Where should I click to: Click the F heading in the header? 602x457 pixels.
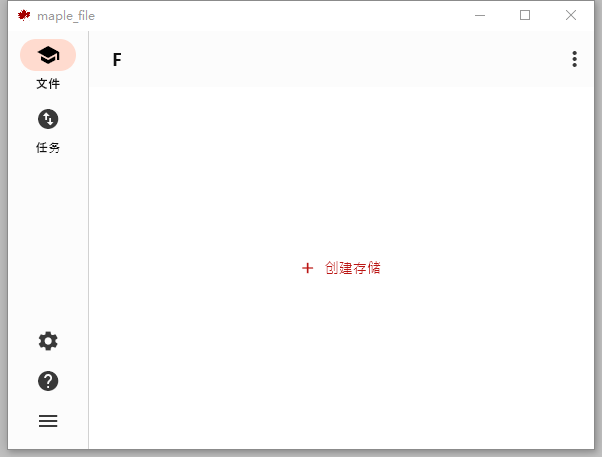117,60
